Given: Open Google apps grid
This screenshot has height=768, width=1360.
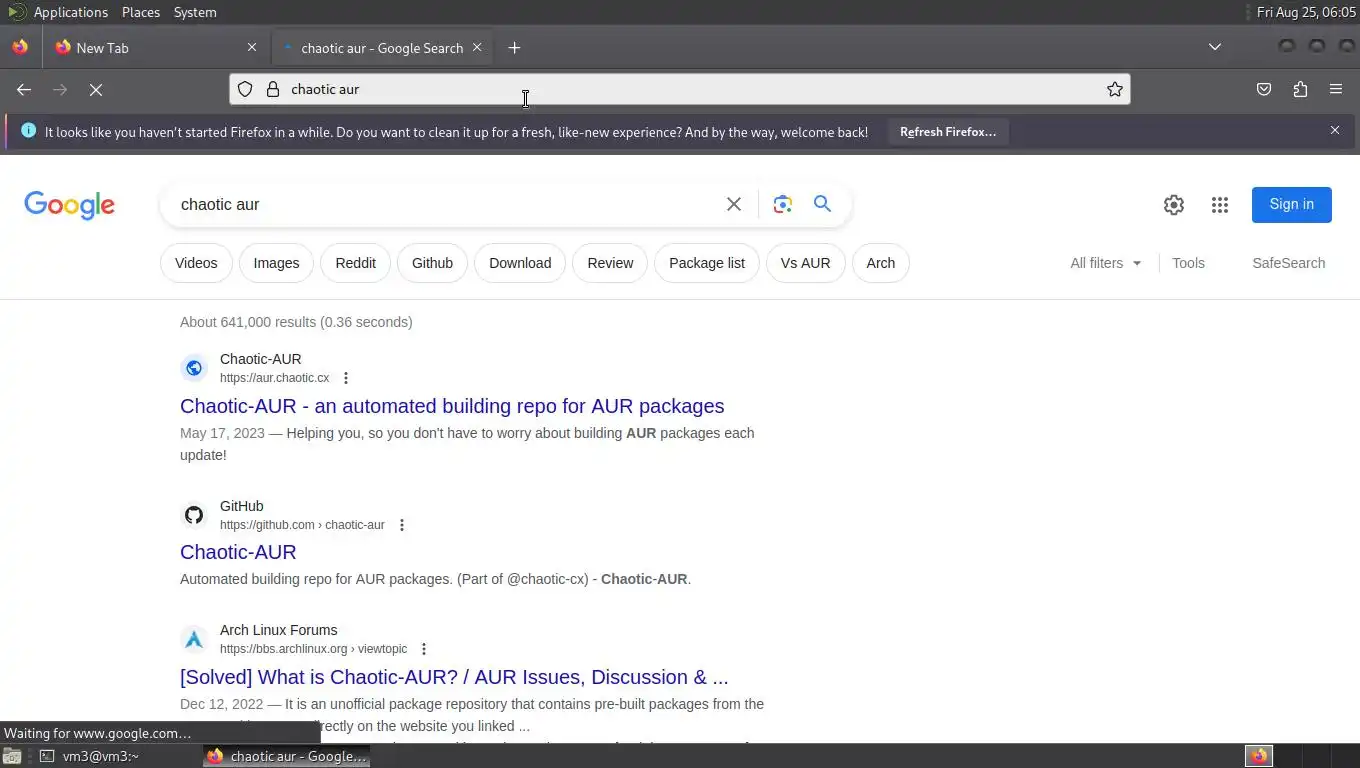Looking at the screenshot, I should (1220, 205).
